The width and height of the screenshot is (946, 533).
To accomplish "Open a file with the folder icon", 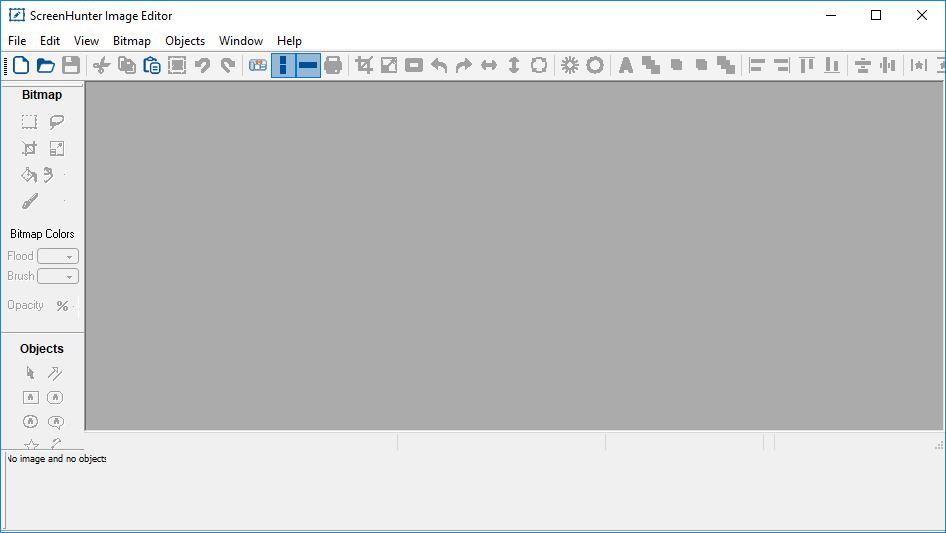I will pyautogui.click(x=46, y=66).
